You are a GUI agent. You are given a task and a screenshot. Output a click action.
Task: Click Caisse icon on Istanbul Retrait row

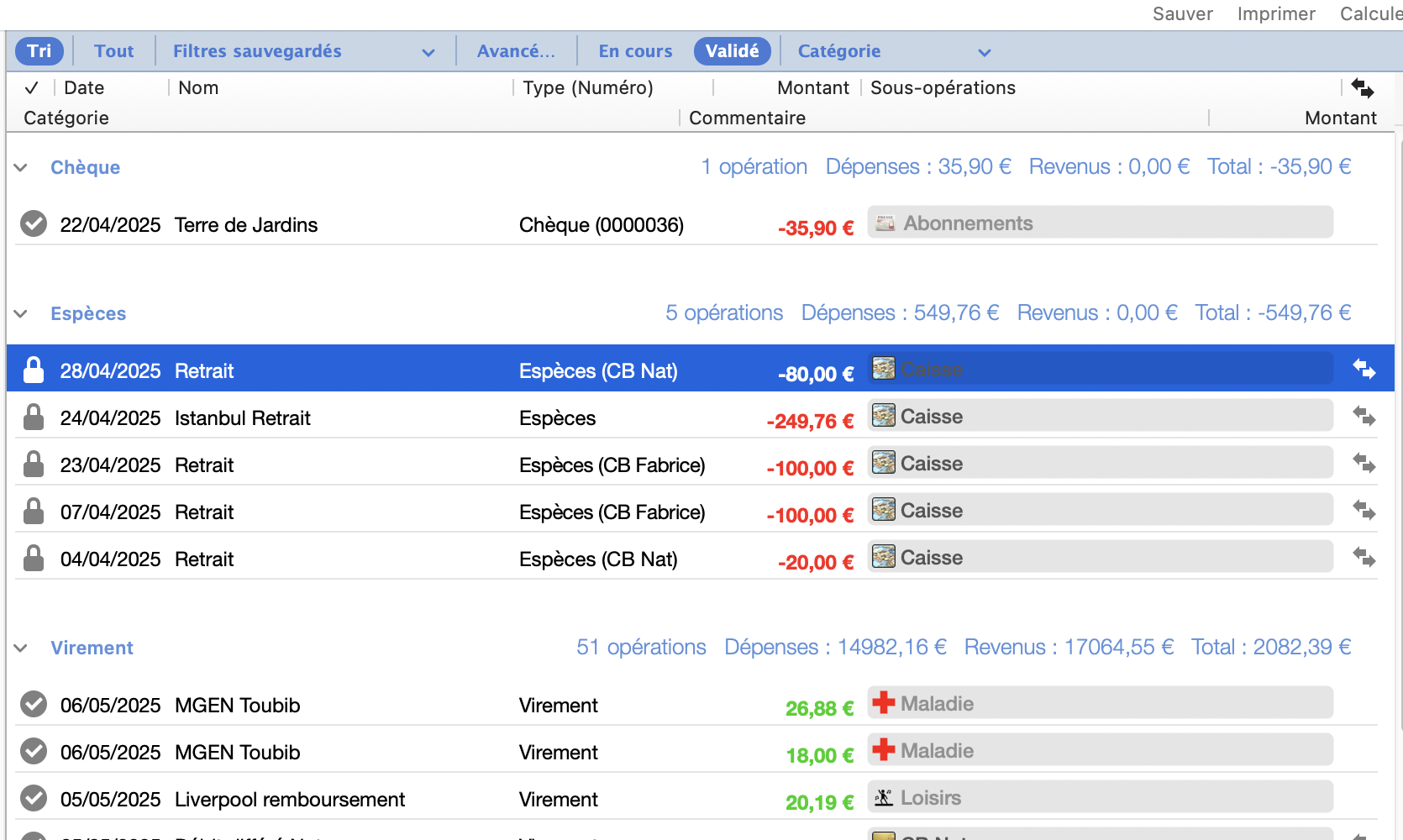pos(884,416)
